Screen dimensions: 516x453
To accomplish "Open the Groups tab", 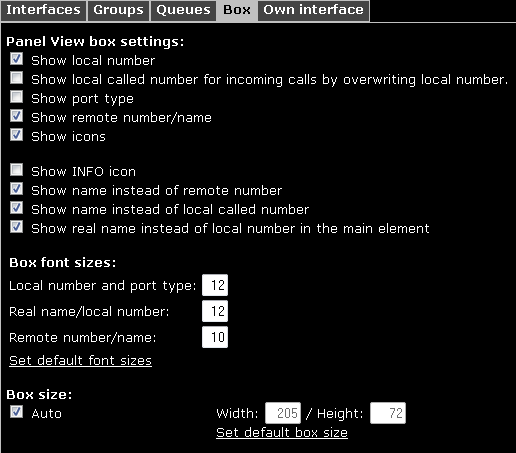I will pos(118,10).
